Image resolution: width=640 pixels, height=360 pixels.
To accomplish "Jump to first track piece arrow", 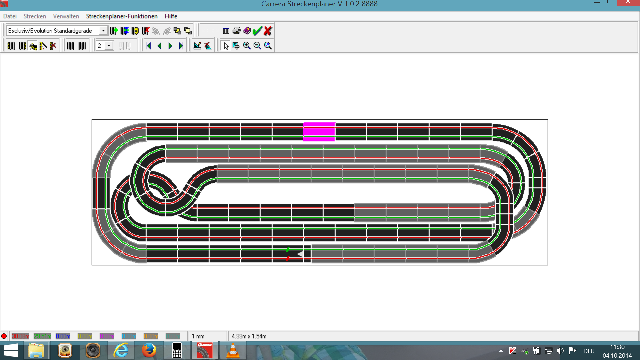I will pyautogui.click(x=149, y=46).
